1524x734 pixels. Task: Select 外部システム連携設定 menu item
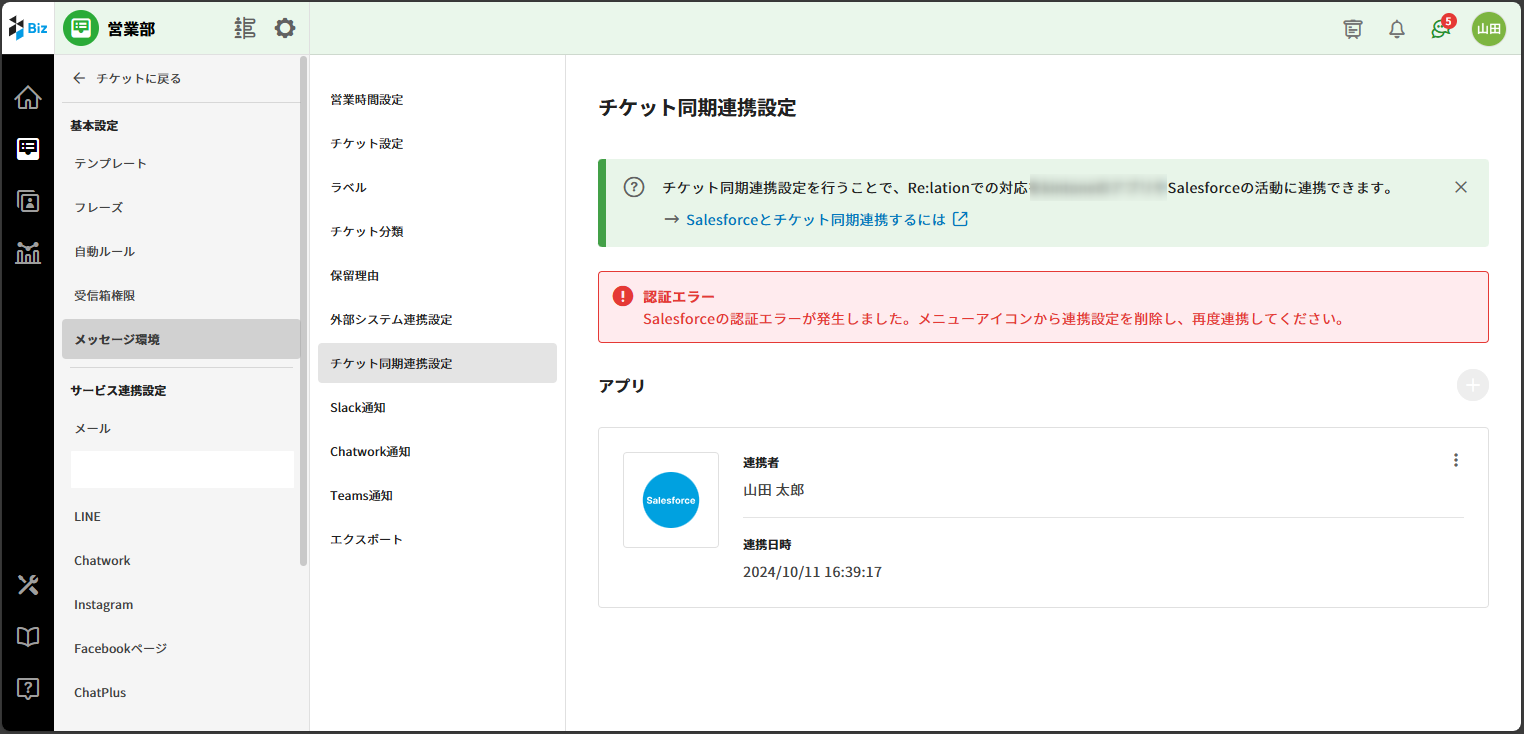[x=391, y=320]
